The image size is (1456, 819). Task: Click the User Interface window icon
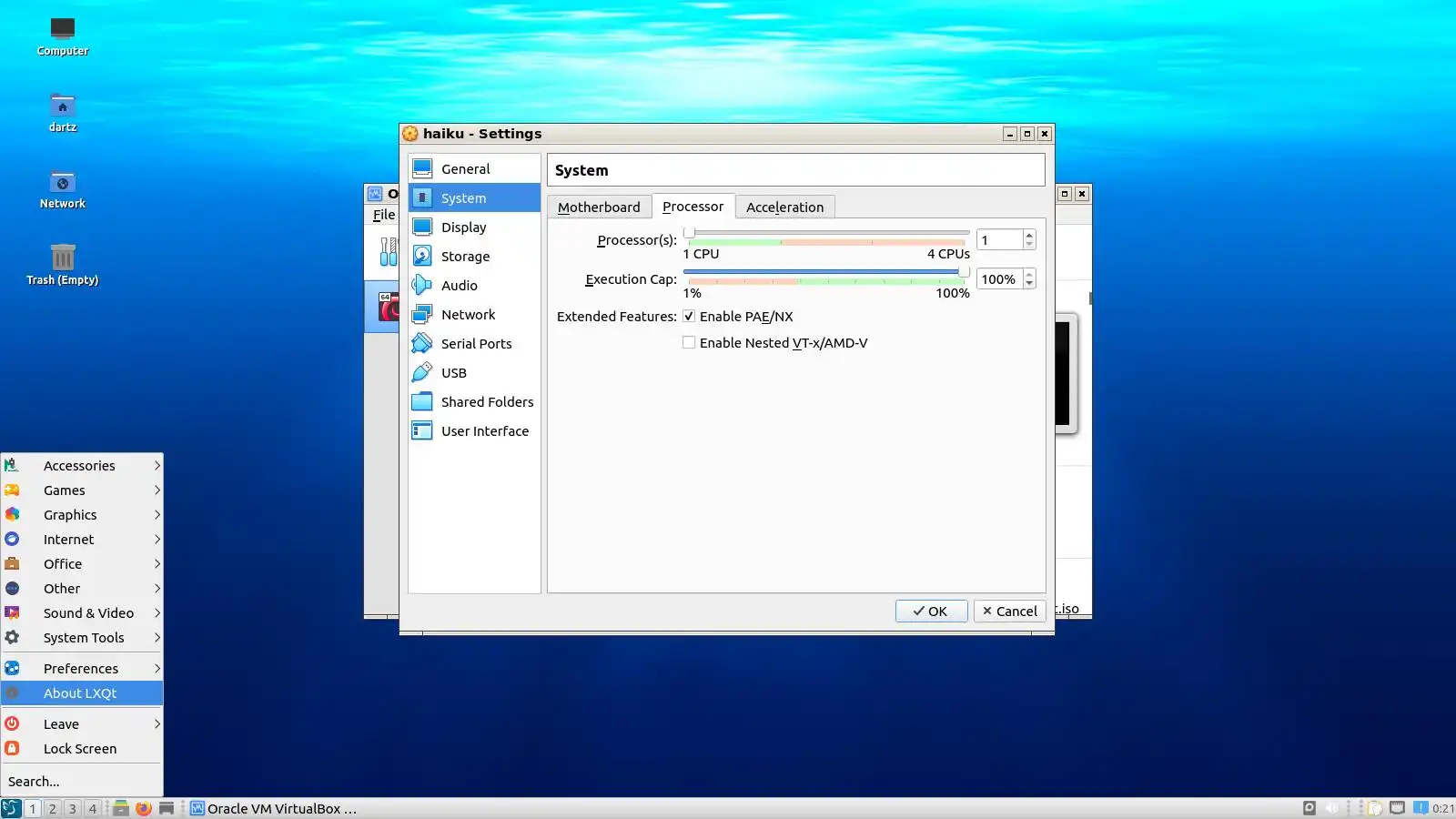[x=422, y=430]
